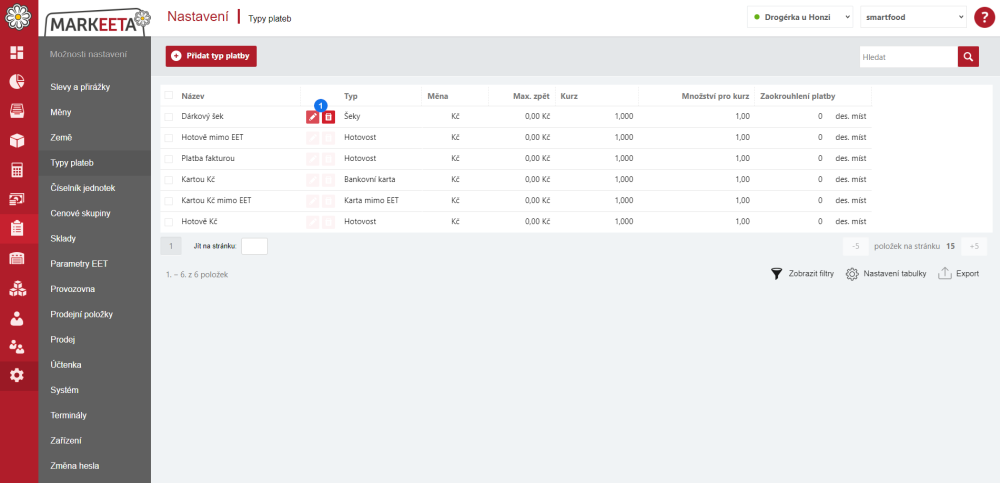The image size is (1000, 483).
Task: Sort the table by the Název column
Action: (x=193, y=96)
